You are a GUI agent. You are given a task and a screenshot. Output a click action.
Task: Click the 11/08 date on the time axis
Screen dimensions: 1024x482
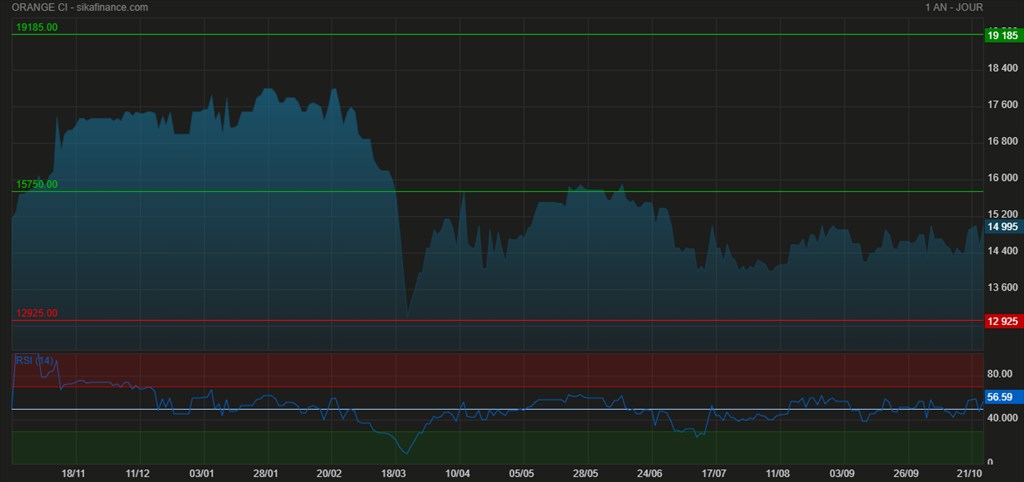[778, 473]
